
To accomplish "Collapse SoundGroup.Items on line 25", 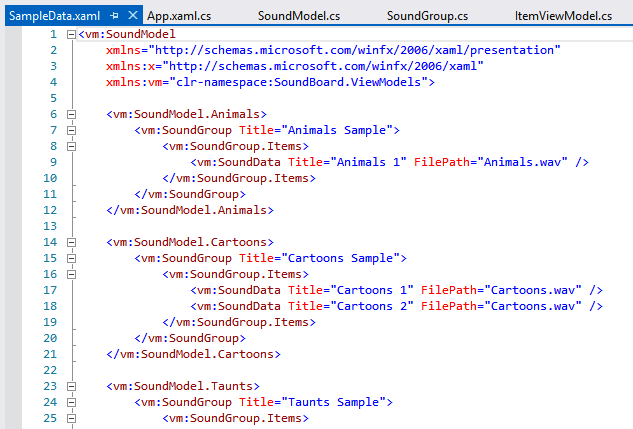I will tap(71, 418).
